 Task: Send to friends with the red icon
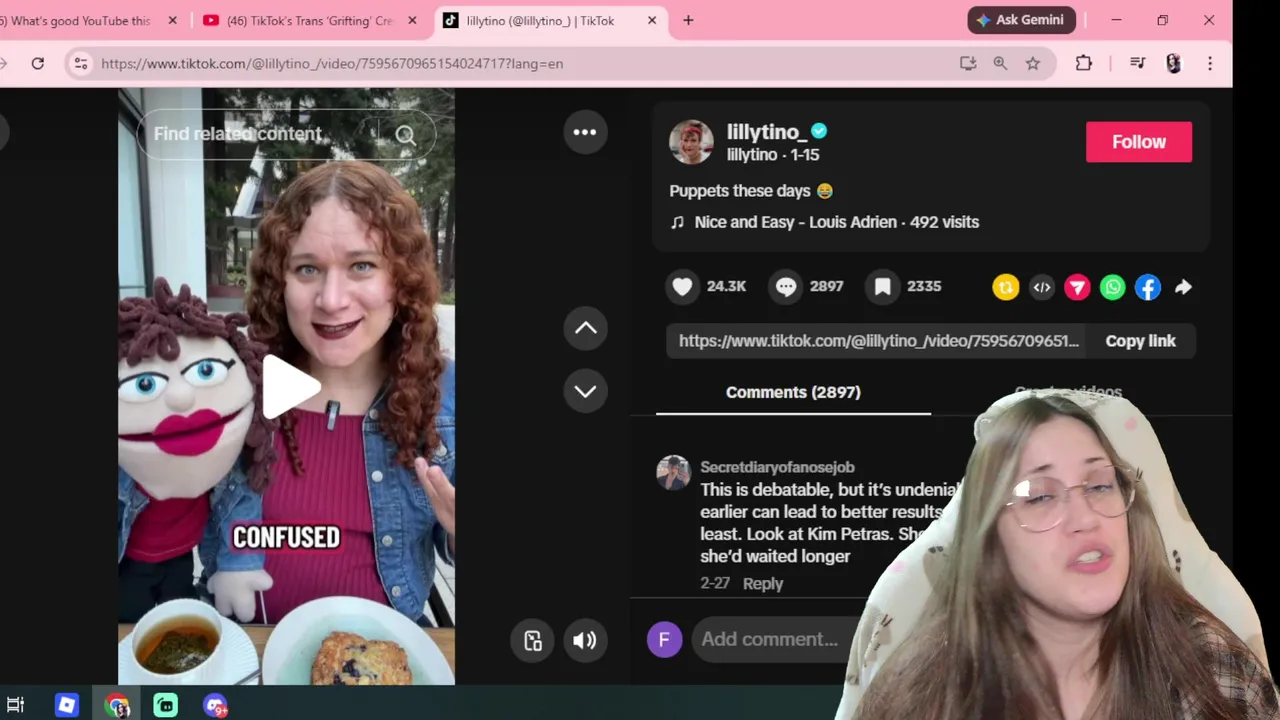point(1077,287)
